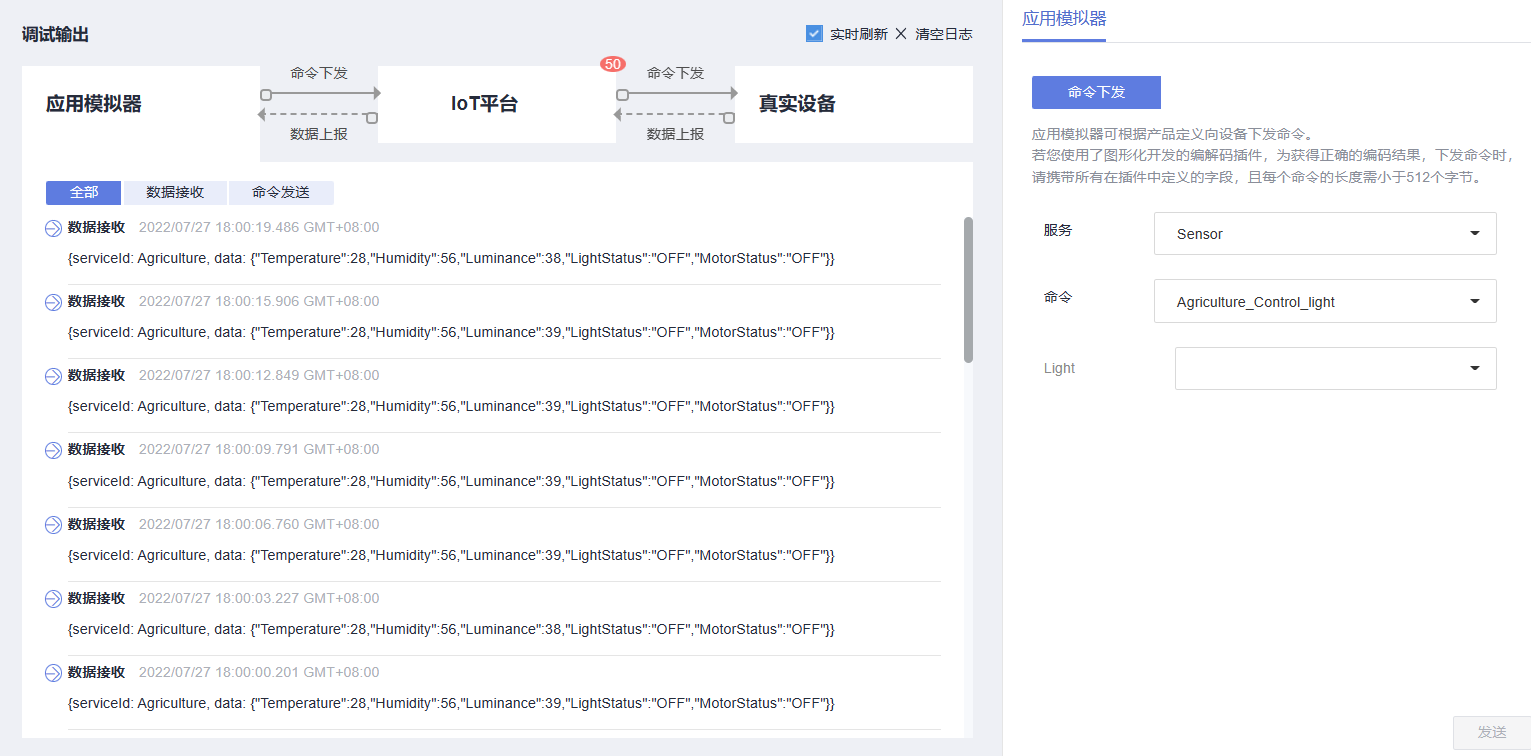Click the 18:00:12.849 log data line
Image resolution: width=1531 pixels, height=756 pixels.
click(451, 406)
